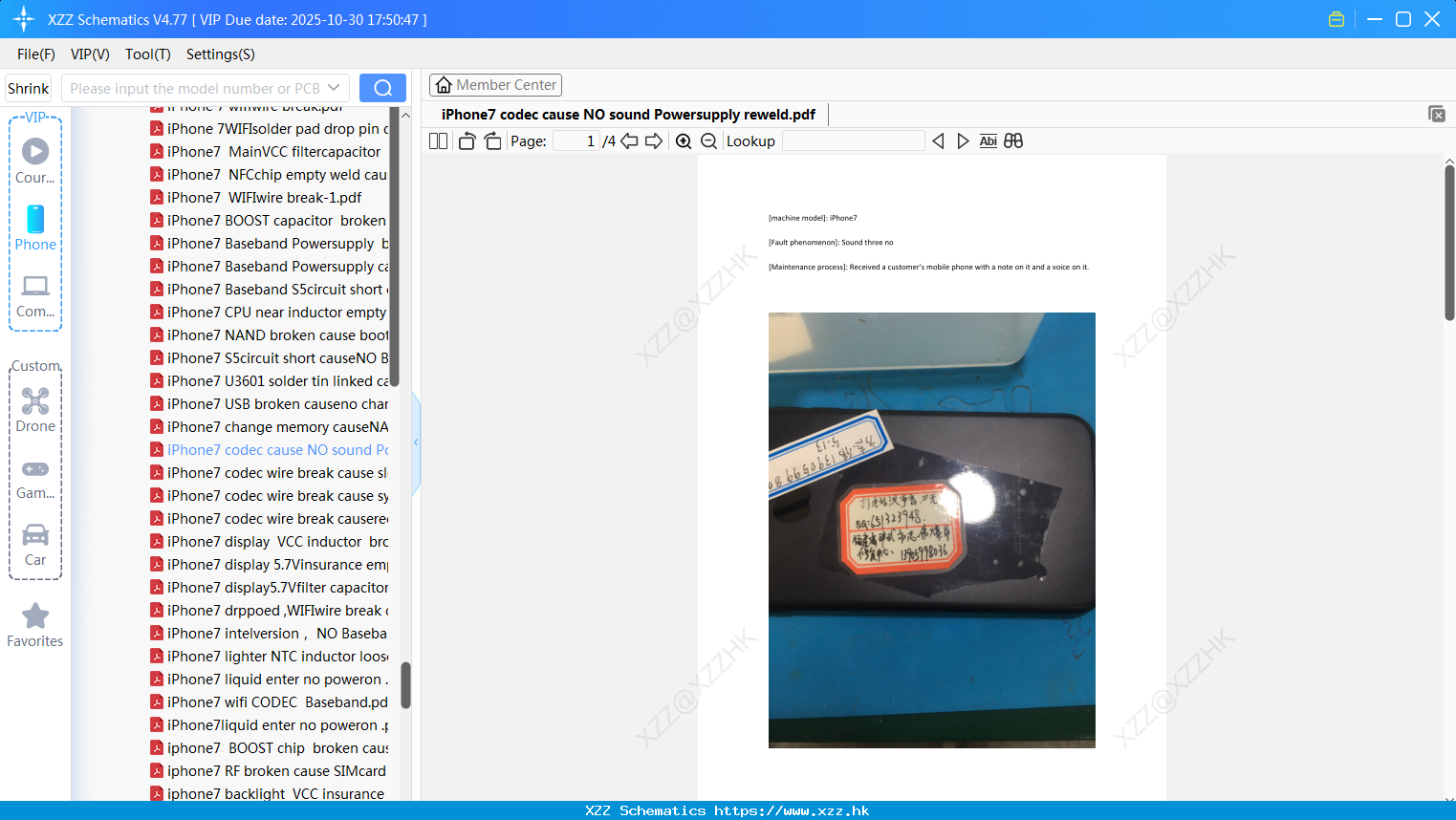The width and height of the screenshot is (1456, 820).
Task: Open 'iPhone7 drppoed ,WIFIwire break' file
Action: 270,611
